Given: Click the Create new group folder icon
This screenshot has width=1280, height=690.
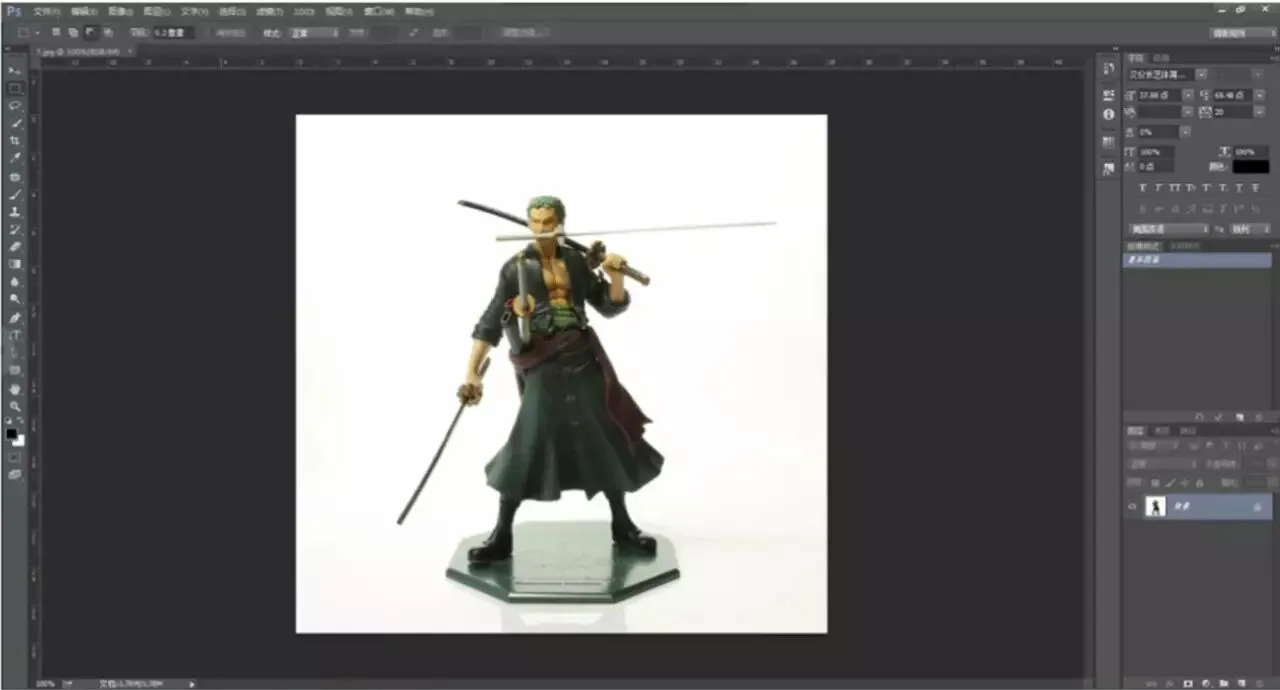Looking at the screenshot, I should 1224,683.
